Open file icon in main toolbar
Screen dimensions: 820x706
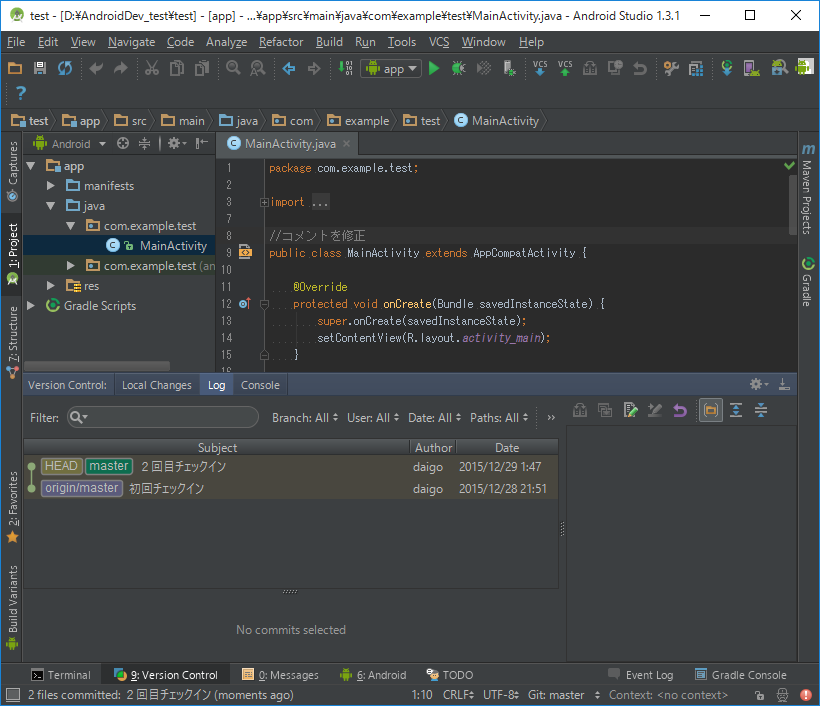(15, 68)
